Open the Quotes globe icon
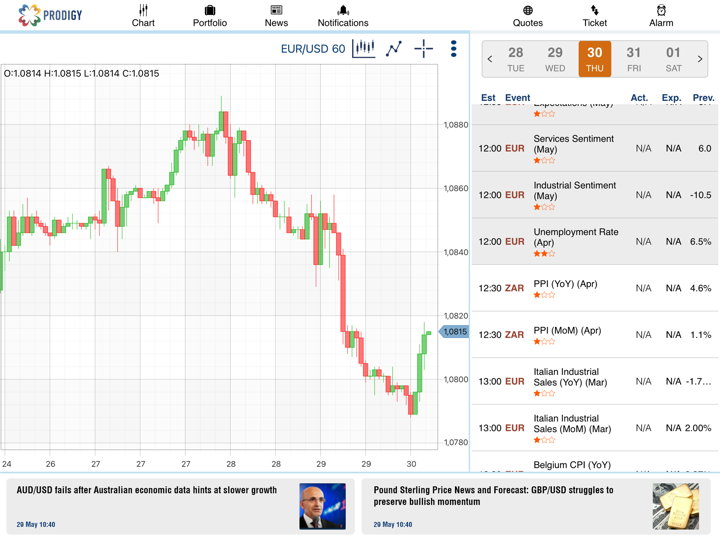The height and width of the screenshot is (540, 720). (x=528, y=11)
